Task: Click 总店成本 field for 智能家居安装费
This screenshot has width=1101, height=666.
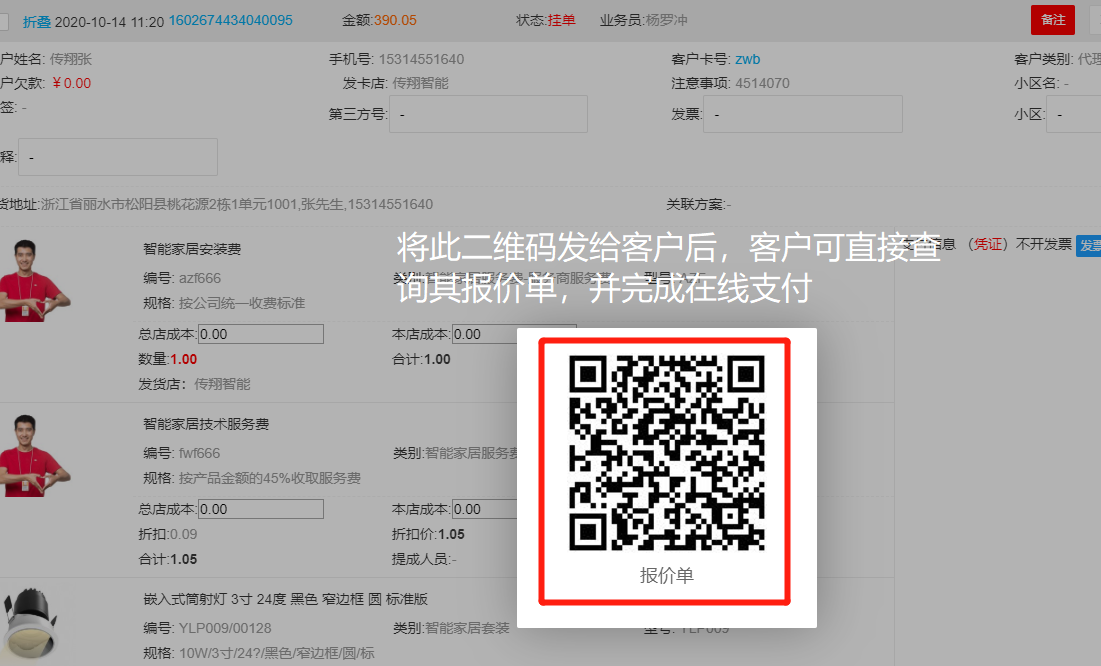Action: (261, 334)
